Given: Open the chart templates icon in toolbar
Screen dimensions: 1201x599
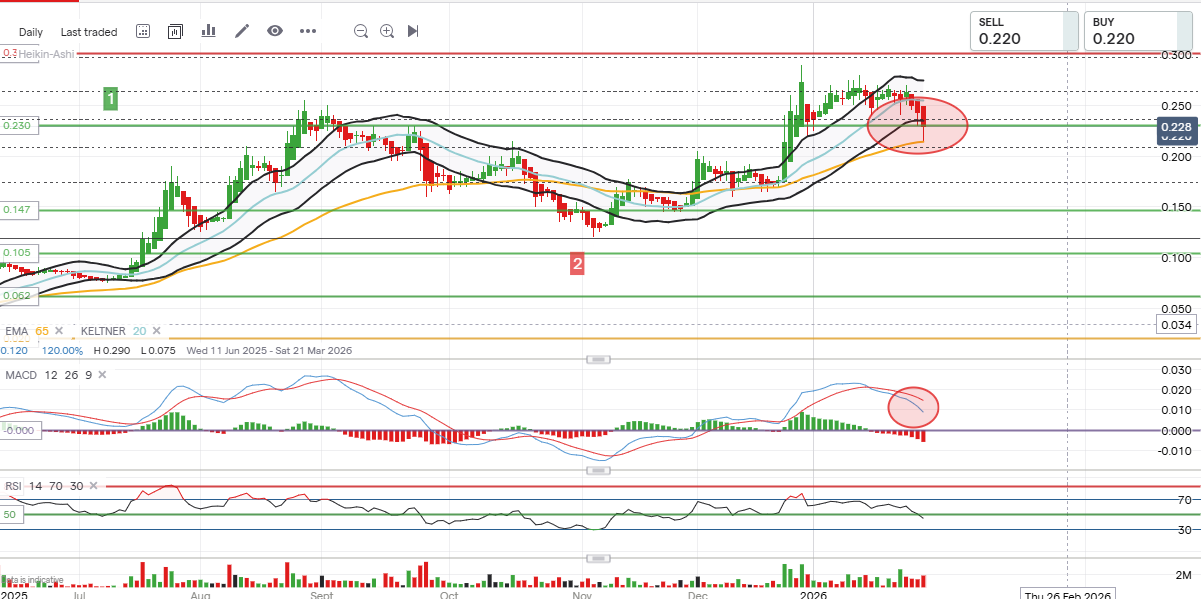Looking at the screenshot, I should tap(176, 31).
